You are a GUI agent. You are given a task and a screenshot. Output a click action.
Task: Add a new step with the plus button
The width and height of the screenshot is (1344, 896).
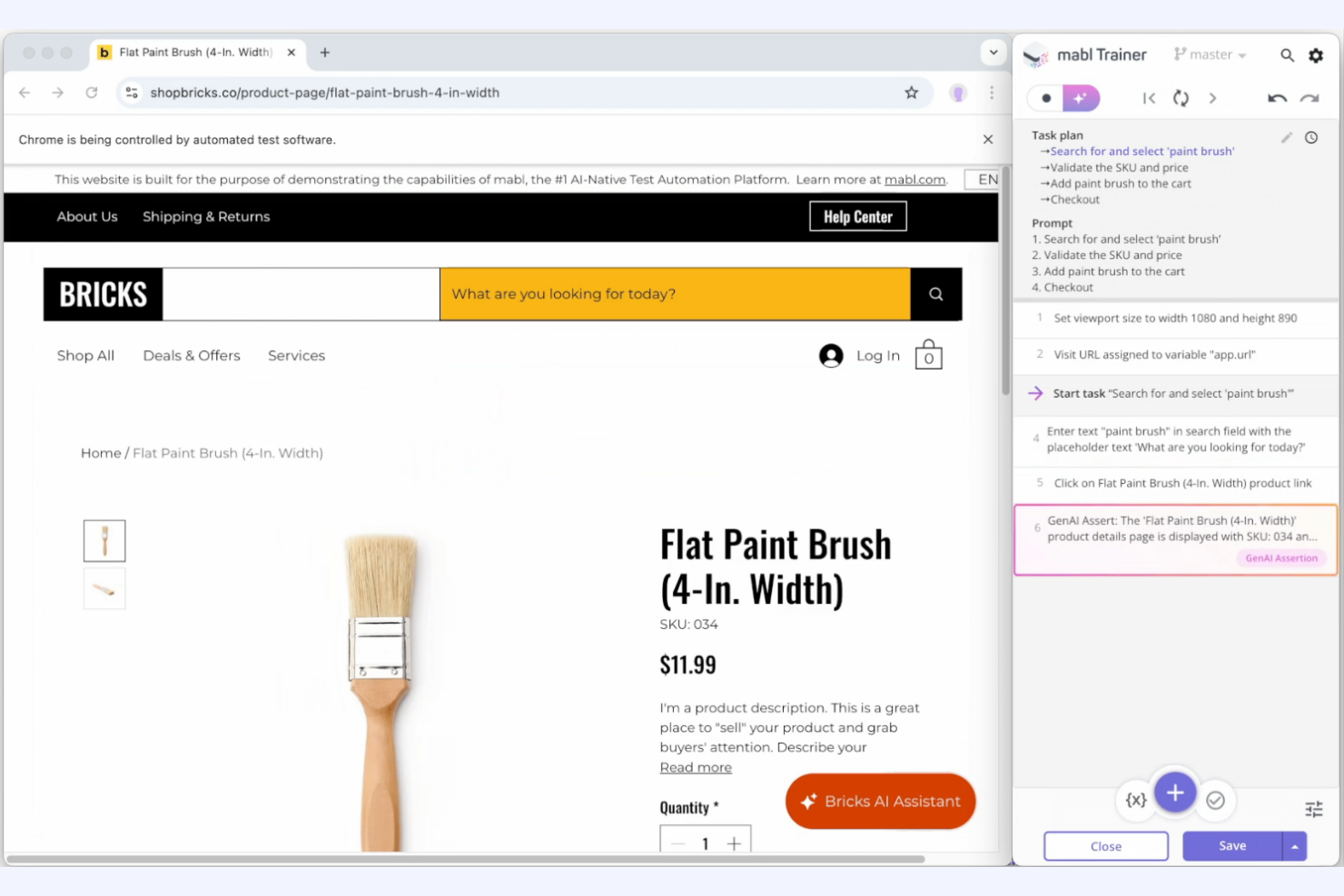[x=1175, y=793]
